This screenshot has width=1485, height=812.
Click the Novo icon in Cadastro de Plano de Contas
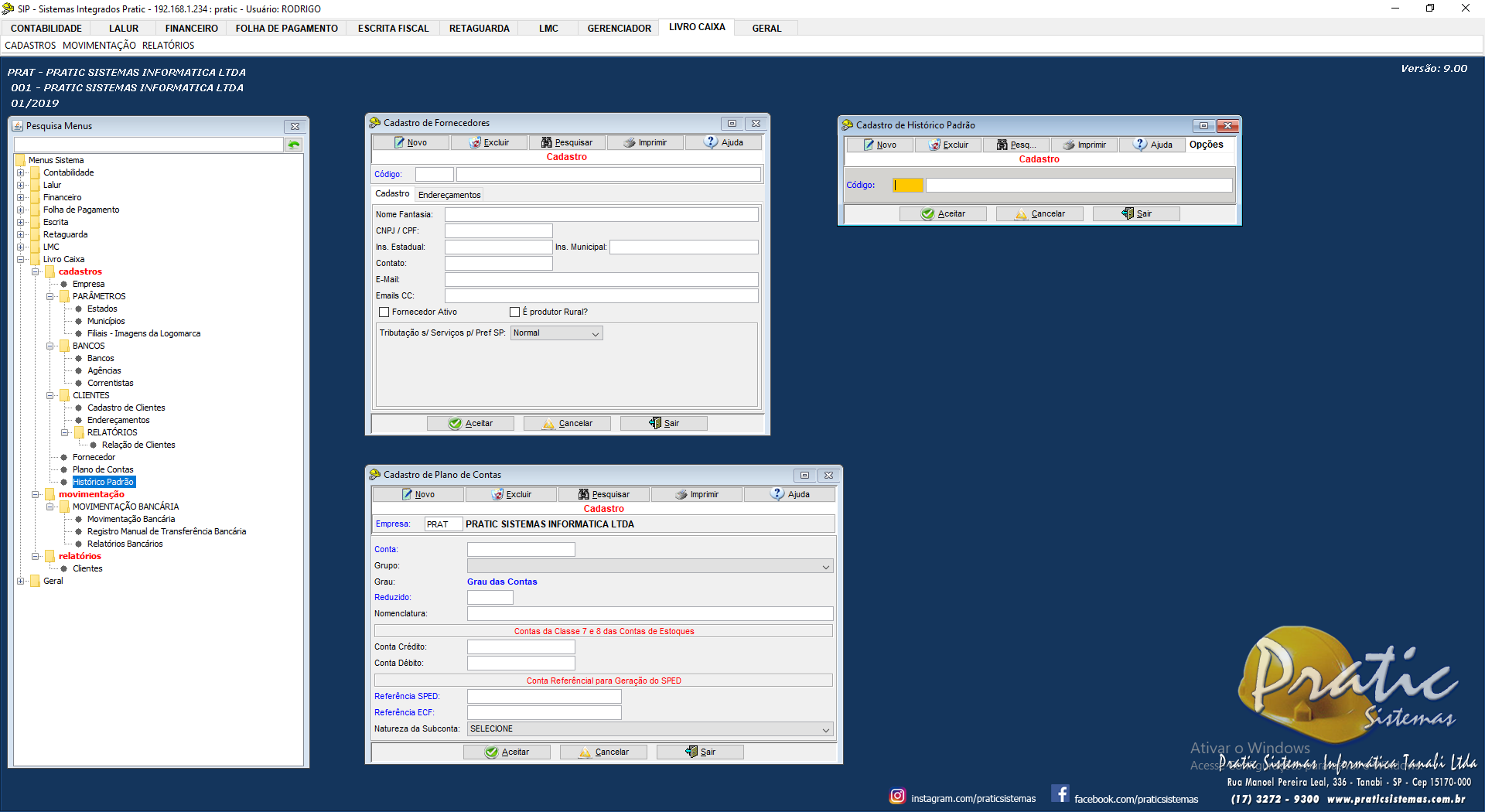click(407, 495)
